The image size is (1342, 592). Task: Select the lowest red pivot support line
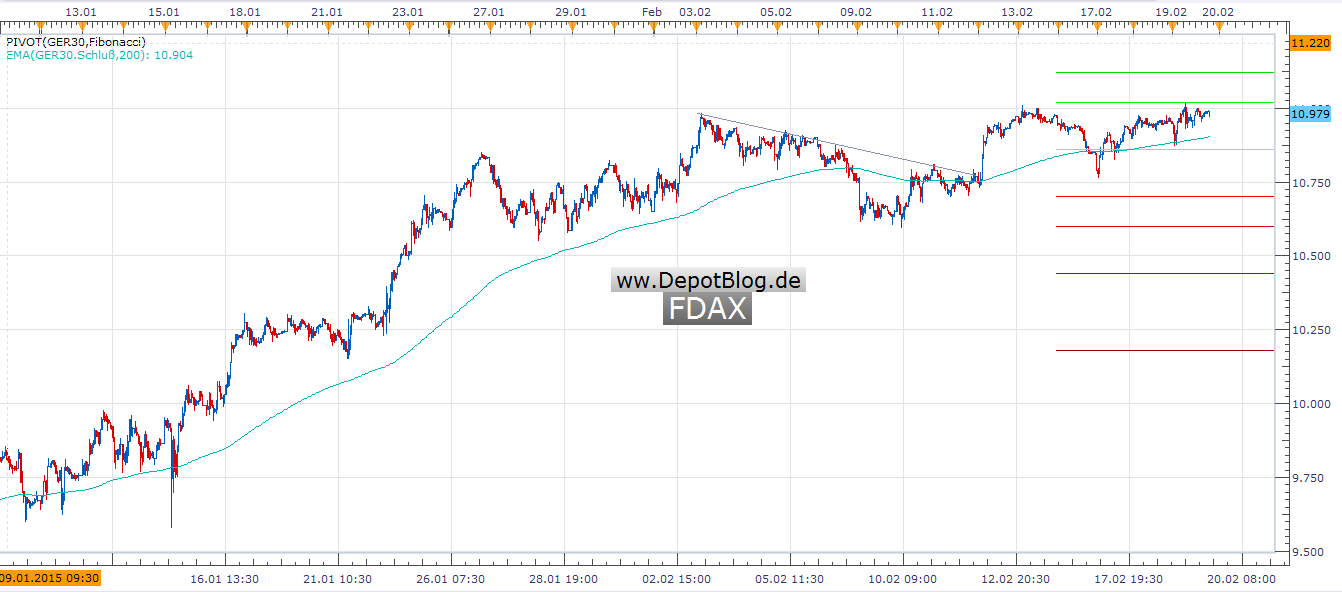pyautogui.click(x=1164, y=350)
